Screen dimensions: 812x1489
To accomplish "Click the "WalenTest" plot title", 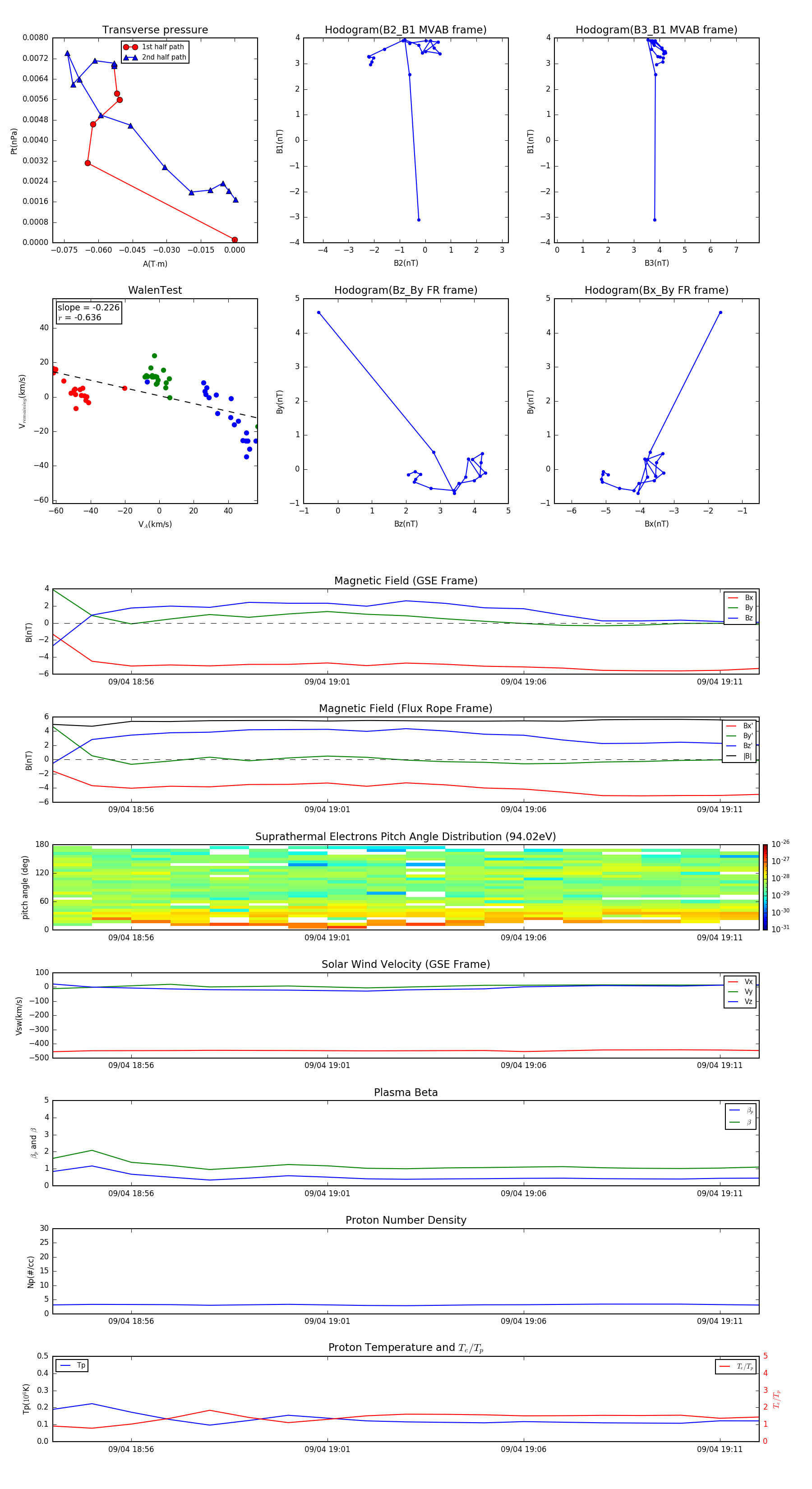I will (x=155, y=290).
